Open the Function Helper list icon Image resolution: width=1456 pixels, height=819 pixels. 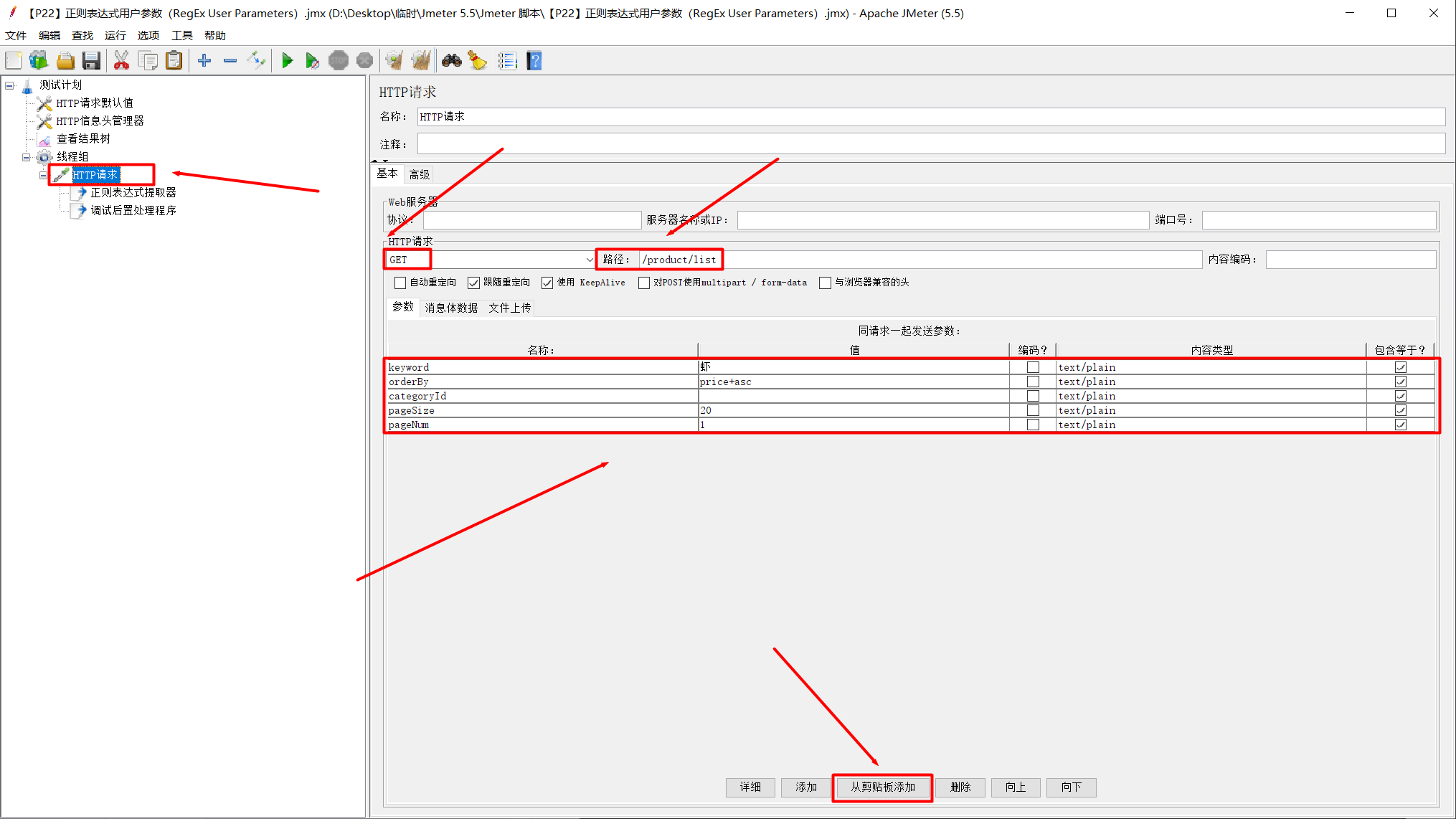[x=507, y=61]
